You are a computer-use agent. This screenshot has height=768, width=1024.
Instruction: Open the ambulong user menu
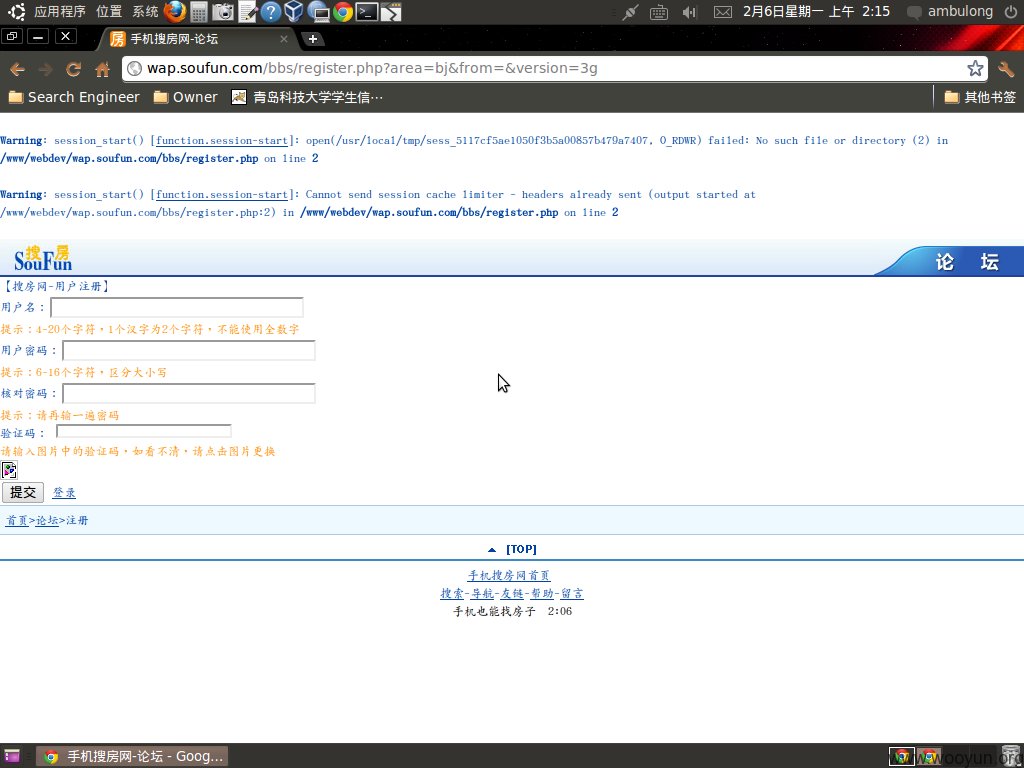coord(960,12)
